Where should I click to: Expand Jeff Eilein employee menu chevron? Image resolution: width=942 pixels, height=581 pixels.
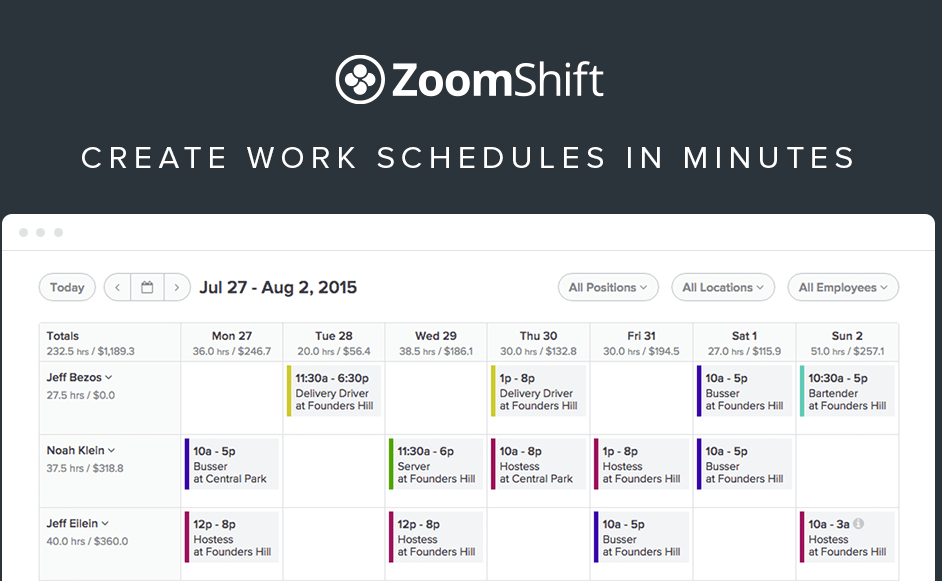[105, 524]
